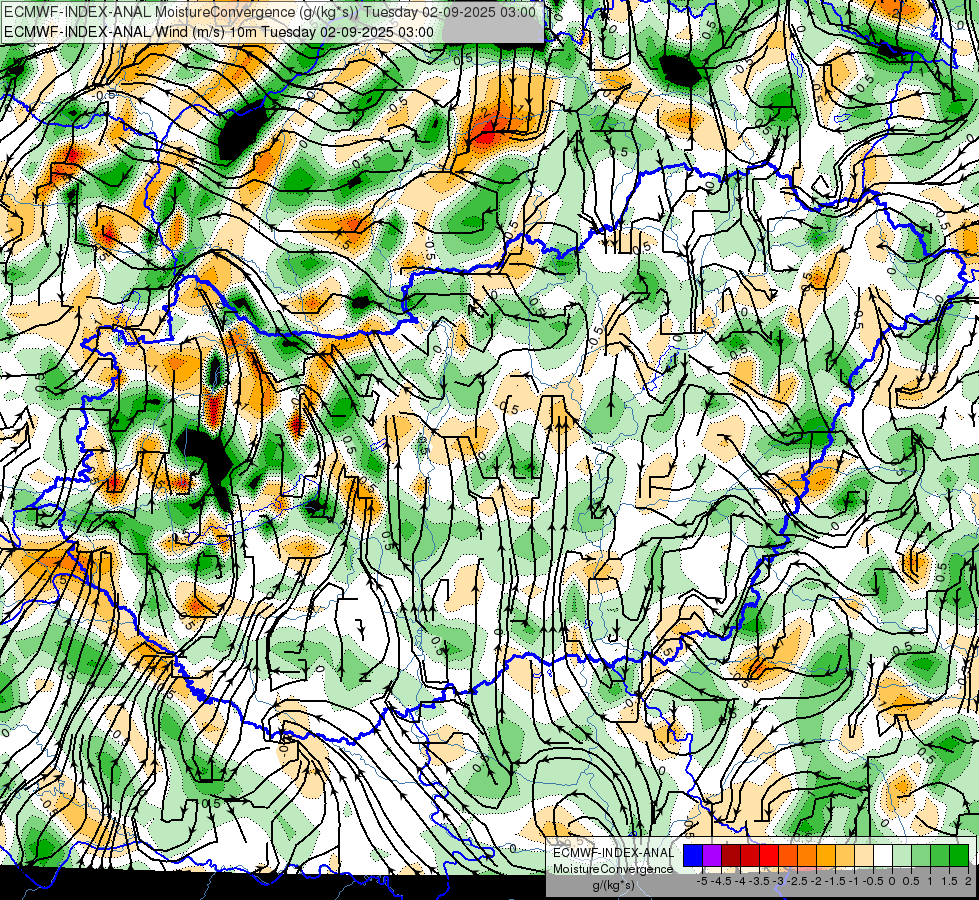
Task: Click the -5 tick label in the legend
Action: tap(702, 881)
